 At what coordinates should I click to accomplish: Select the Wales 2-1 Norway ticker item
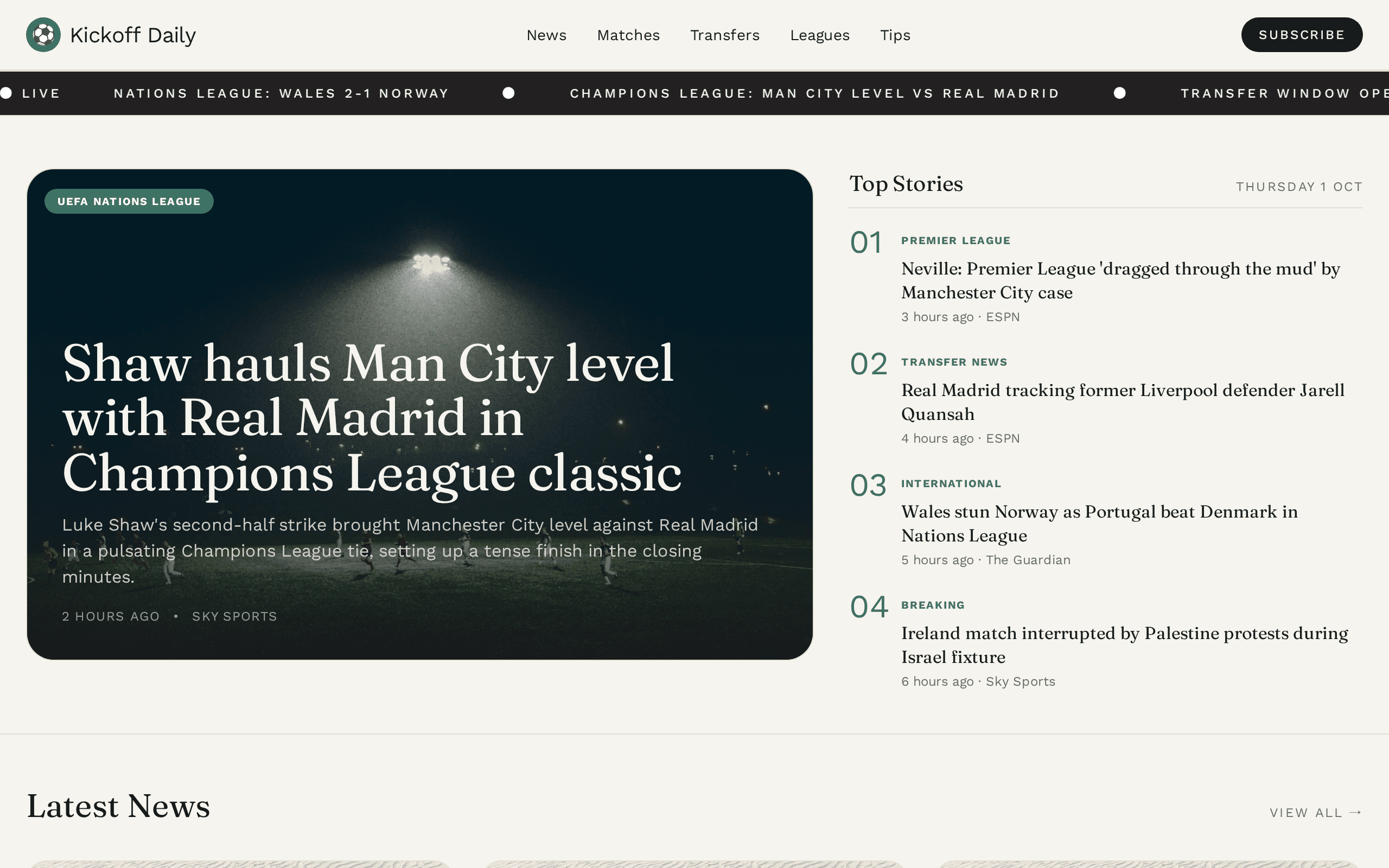click(281, 93)
